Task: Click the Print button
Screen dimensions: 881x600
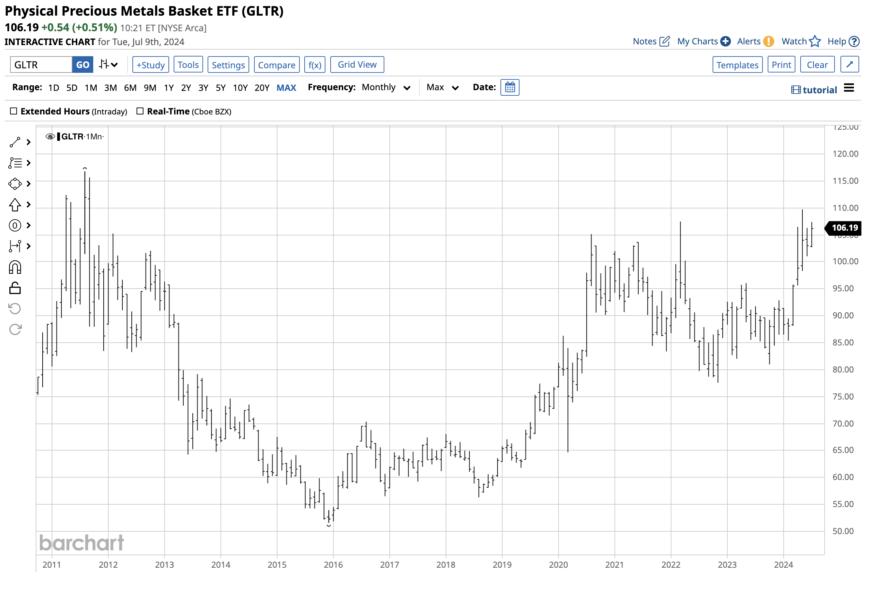Action: [x=781, y=65]
